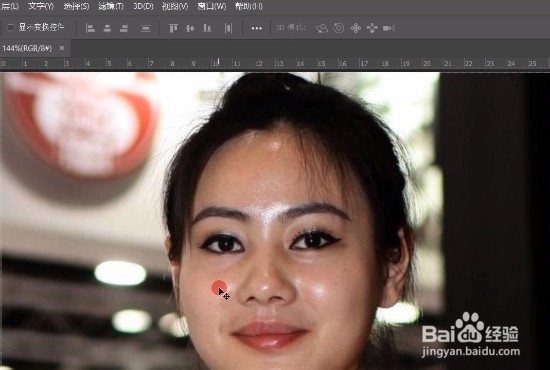This screenshot has width=550, height=370.
Task: Distribute layers vertically
Action: tap(146, 28)
